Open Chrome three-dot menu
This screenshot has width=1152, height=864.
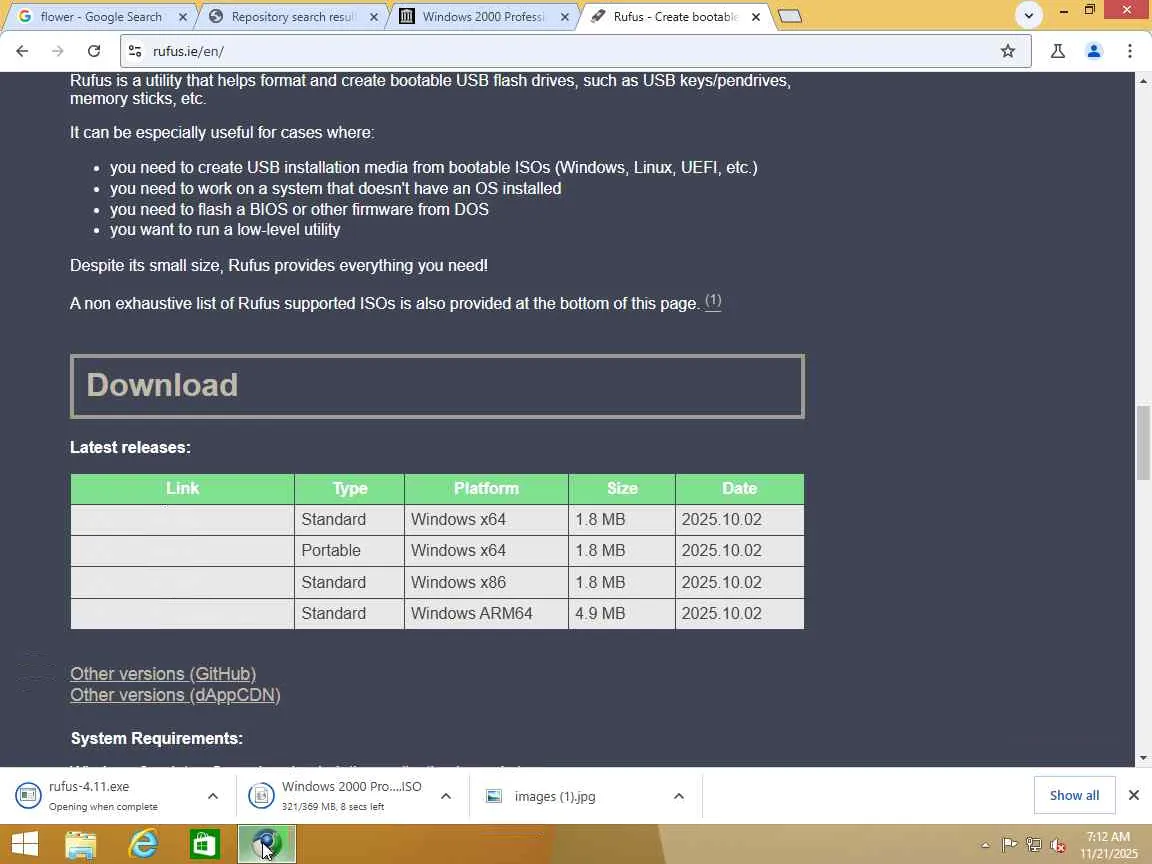[x=1129, y=51]
